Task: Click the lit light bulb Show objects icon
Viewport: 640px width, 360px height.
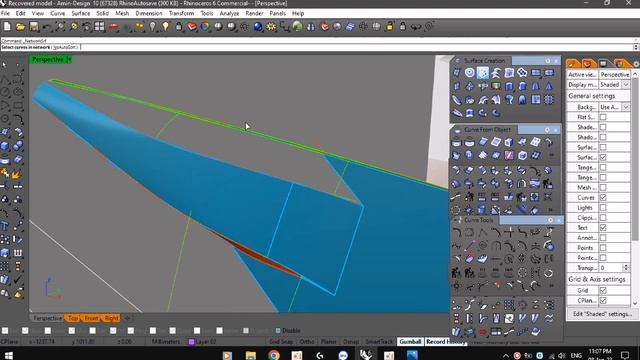Action: tap(166, 27)
